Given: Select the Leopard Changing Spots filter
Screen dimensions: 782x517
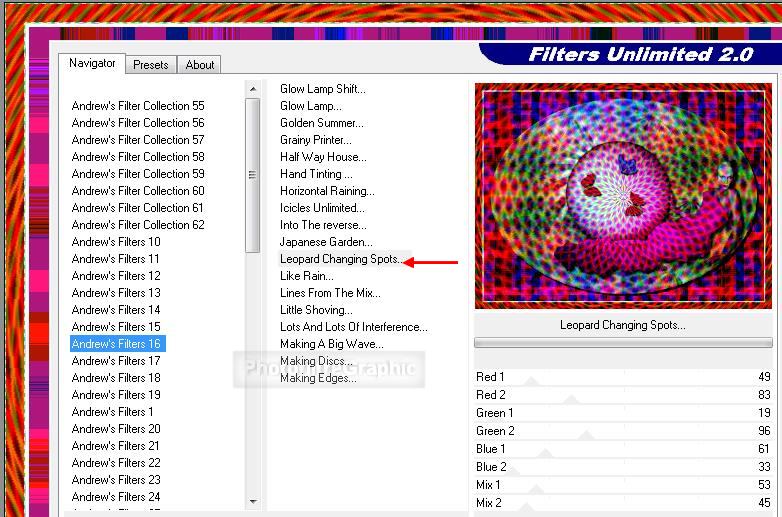Looking at the screenshot, I should (340, 259).
